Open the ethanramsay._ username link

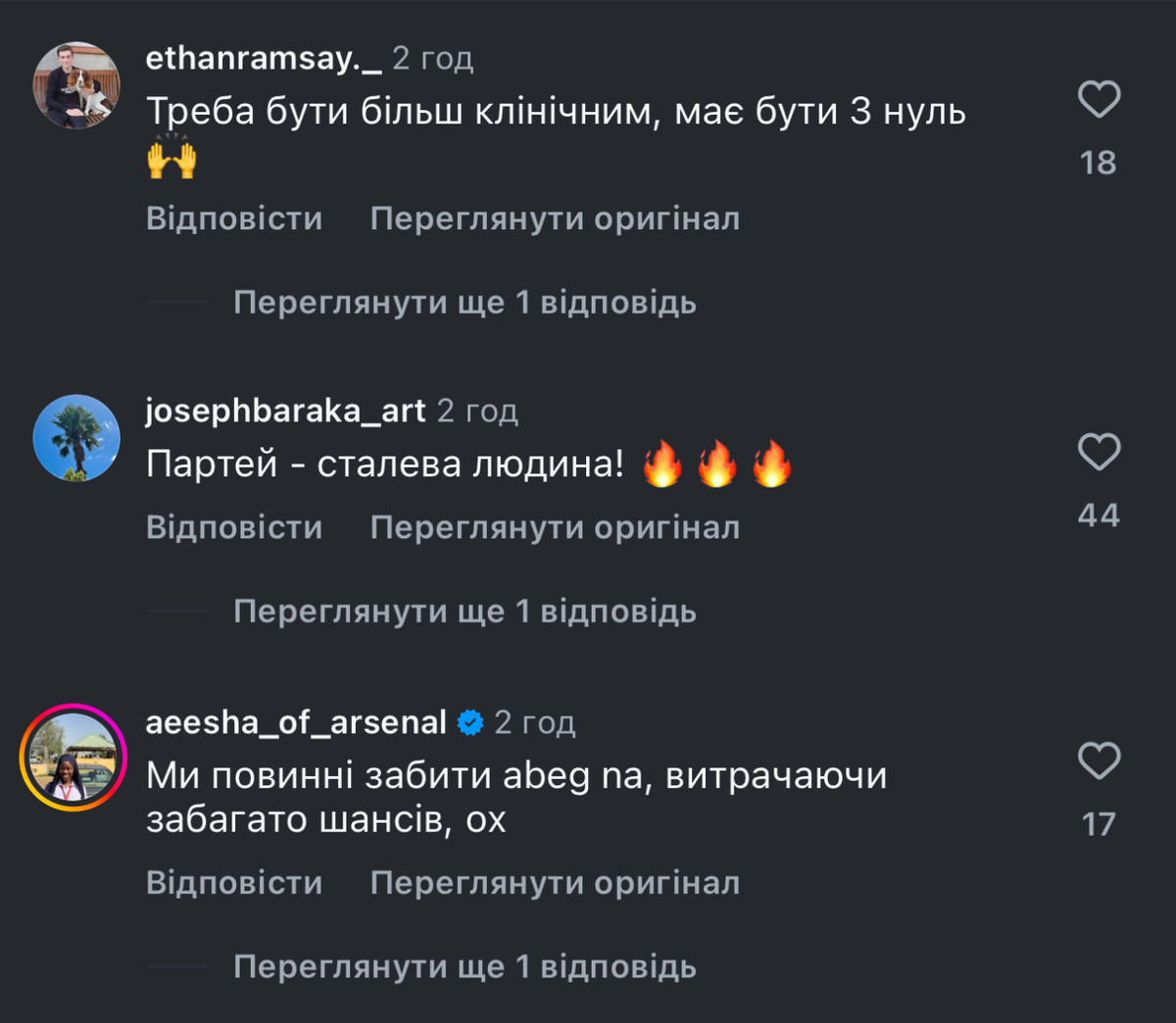[264, 59]
